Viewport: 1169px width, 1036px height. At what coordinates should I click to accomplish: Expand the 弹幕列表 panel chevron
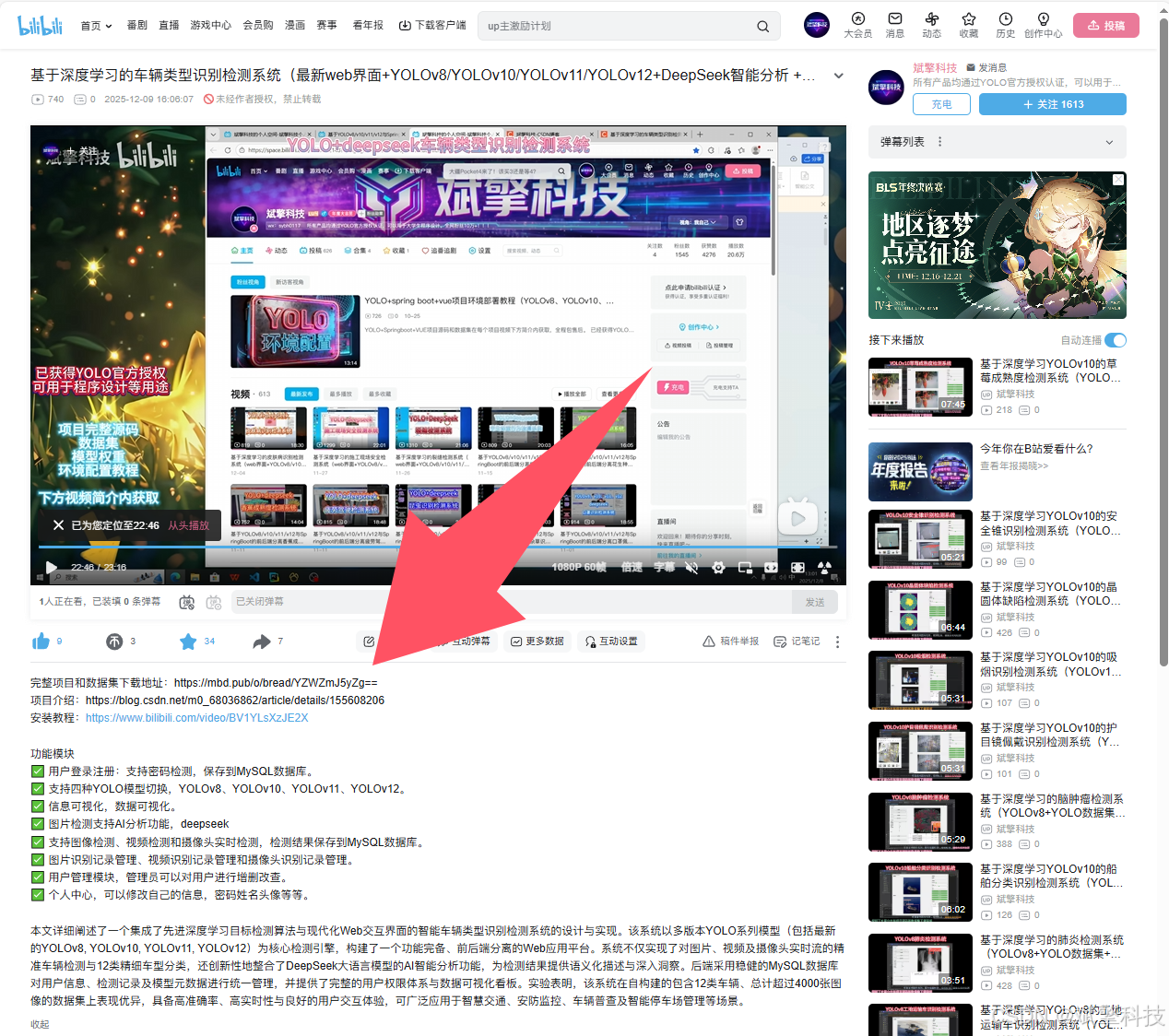point(1109,142)
